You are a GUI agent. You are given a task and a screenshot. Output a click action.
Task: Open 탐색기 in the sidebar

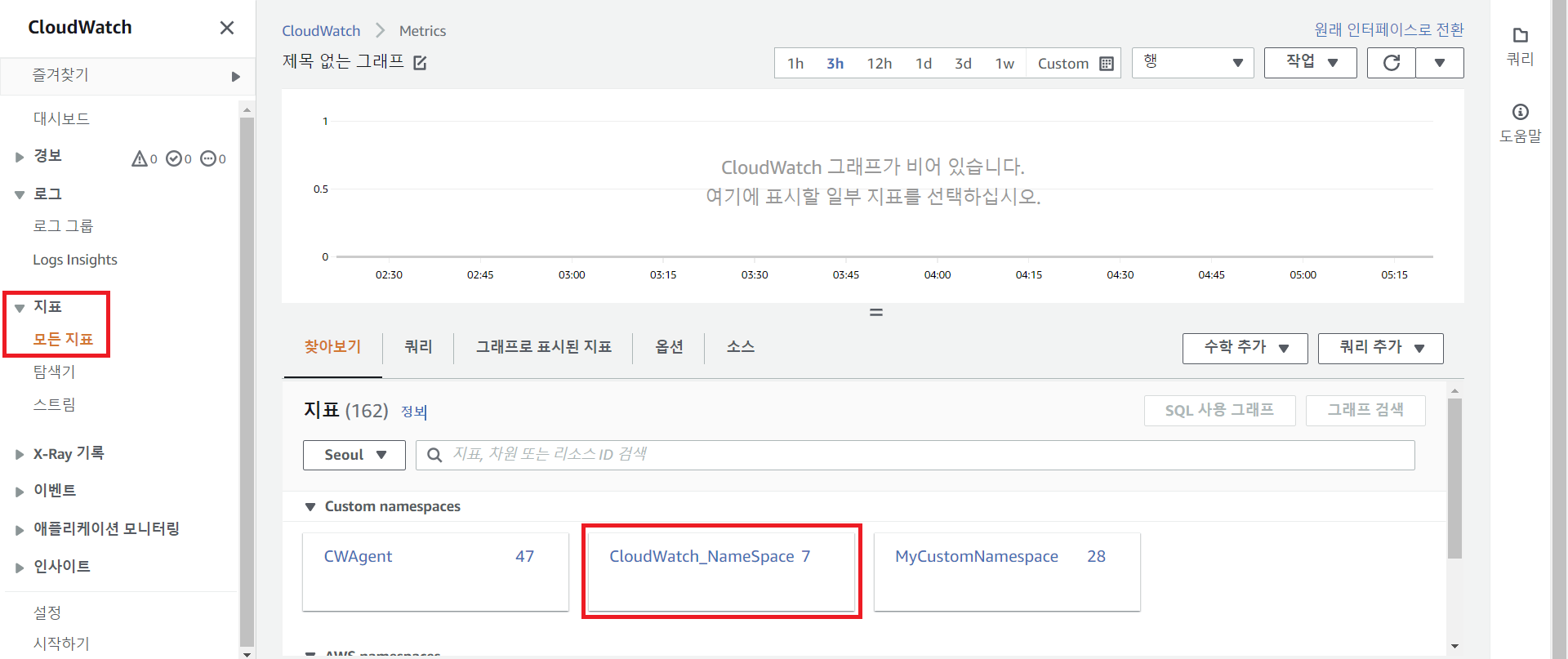click(54, 372)
